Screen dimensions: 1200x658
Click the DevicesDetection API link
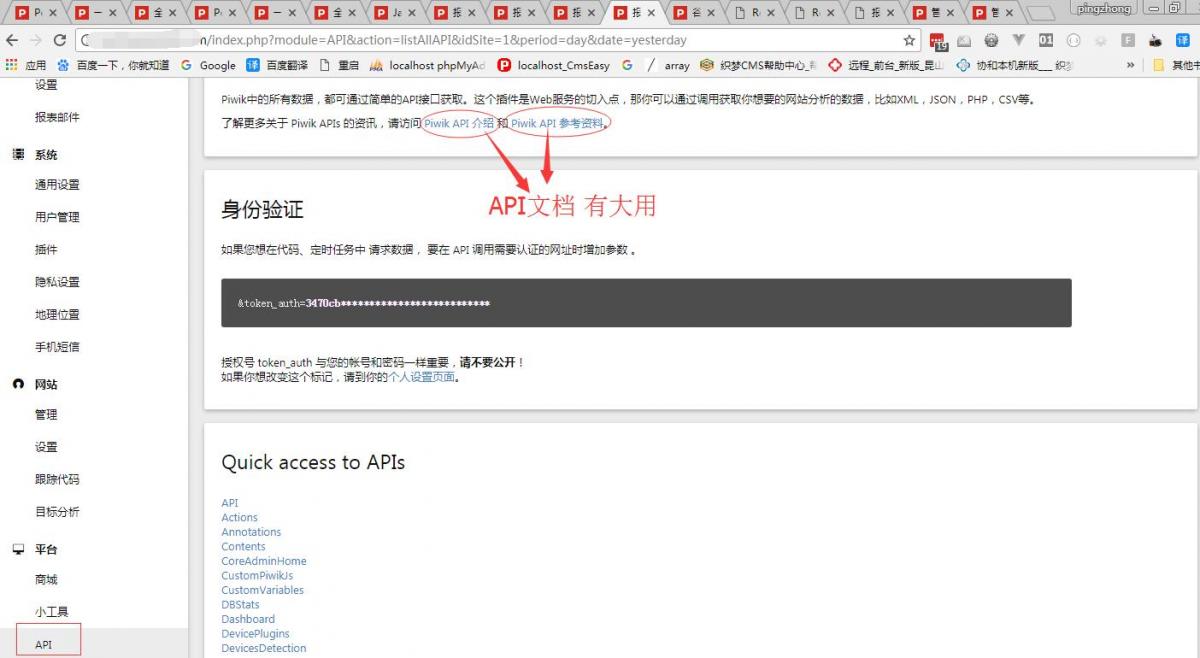coord(263,648)
